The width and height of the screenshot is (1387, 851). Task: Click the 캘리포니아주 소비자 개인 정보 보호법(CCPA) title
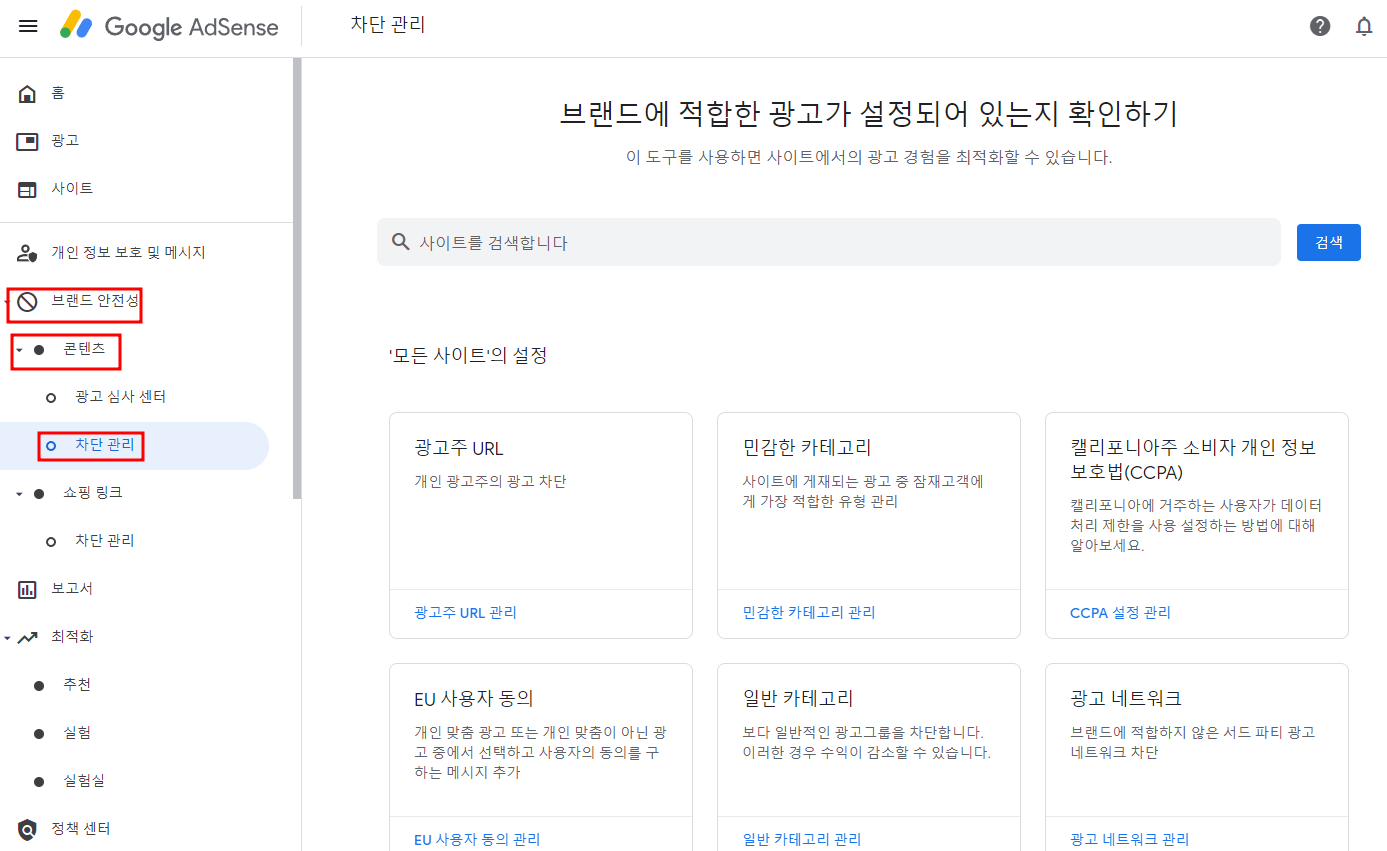[1192, 460]
